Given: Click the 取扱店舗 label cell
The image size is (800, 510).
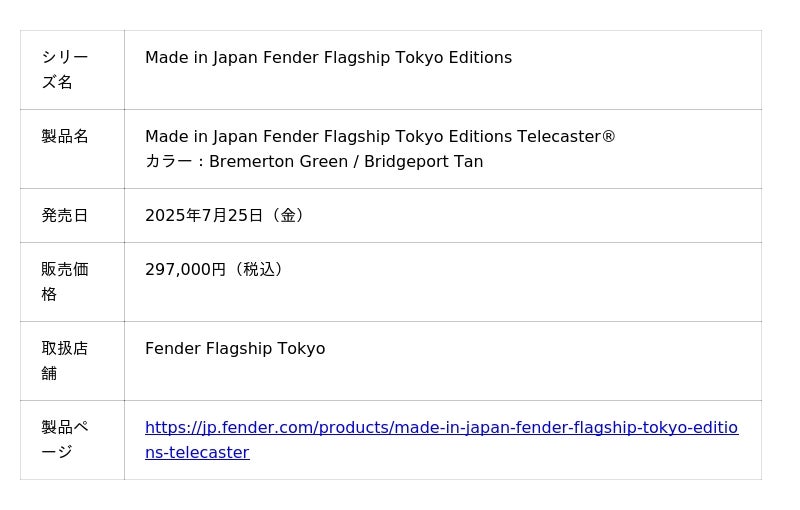Looking at the screenshot, I should [x=65, y=361].
